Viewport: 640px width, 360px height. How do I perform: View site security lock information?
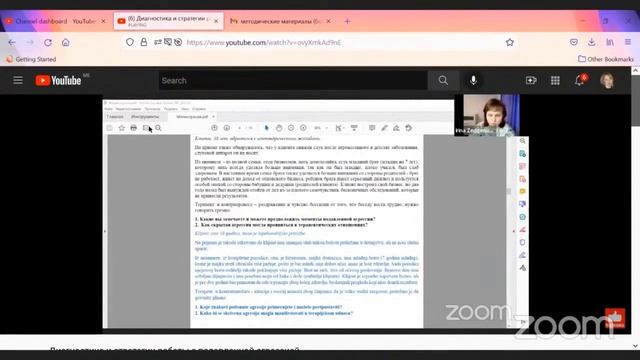pos(144,42)
